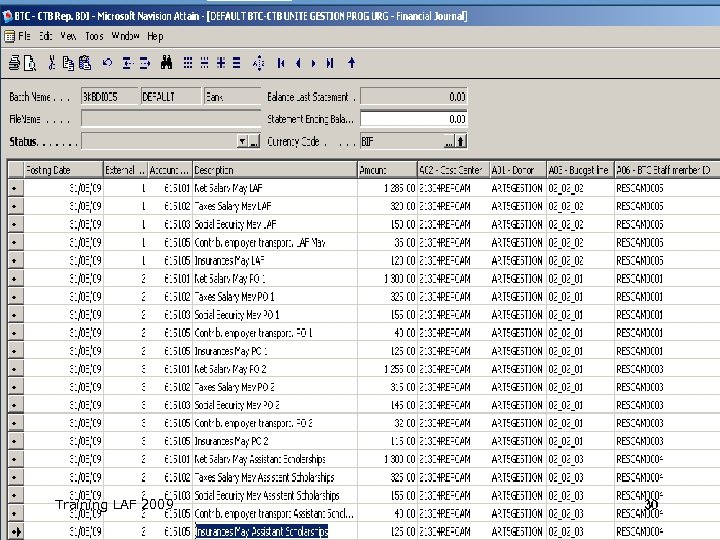Open the Help menu
This screenshot has height=540, width=720.
(x=155, y=36)
